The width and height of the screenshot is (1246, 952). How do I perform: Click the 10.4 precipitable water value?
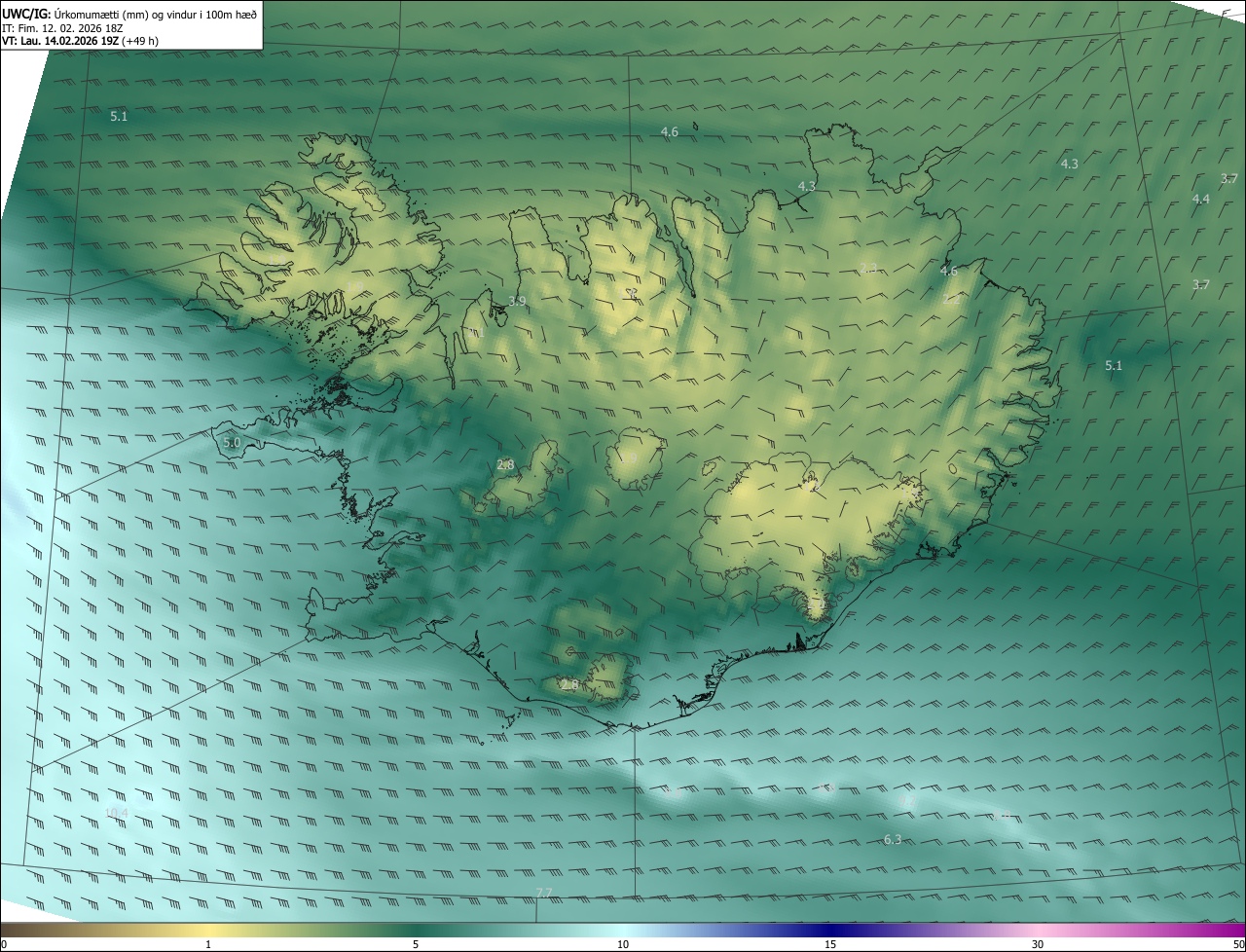pos(116,813)
